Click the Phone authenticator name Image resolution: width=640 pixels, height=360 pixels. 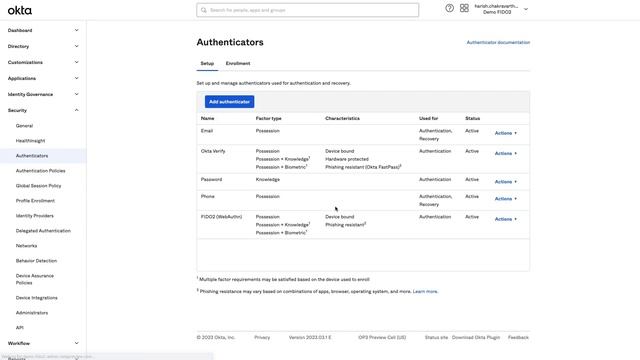tap(207, 196)
